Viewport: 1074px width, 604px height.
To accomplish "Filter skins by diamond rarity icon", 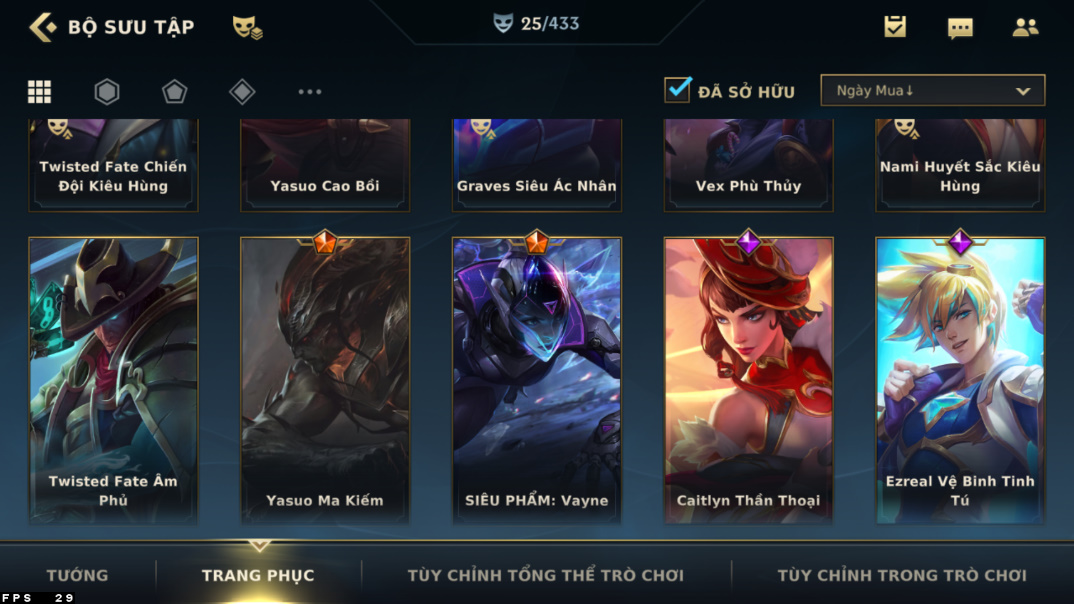I will coord(242,91).
